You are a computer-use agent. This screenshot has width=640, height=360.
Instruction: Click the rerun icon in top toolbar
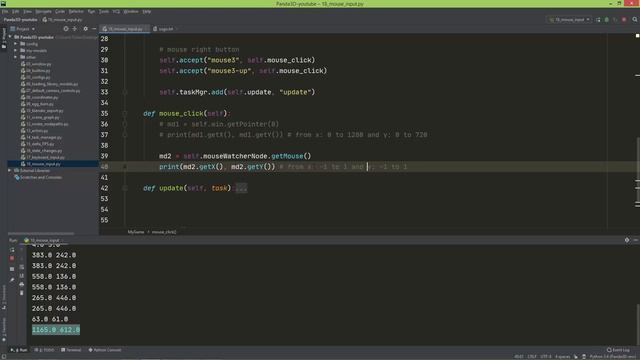(x=598, y=20)
